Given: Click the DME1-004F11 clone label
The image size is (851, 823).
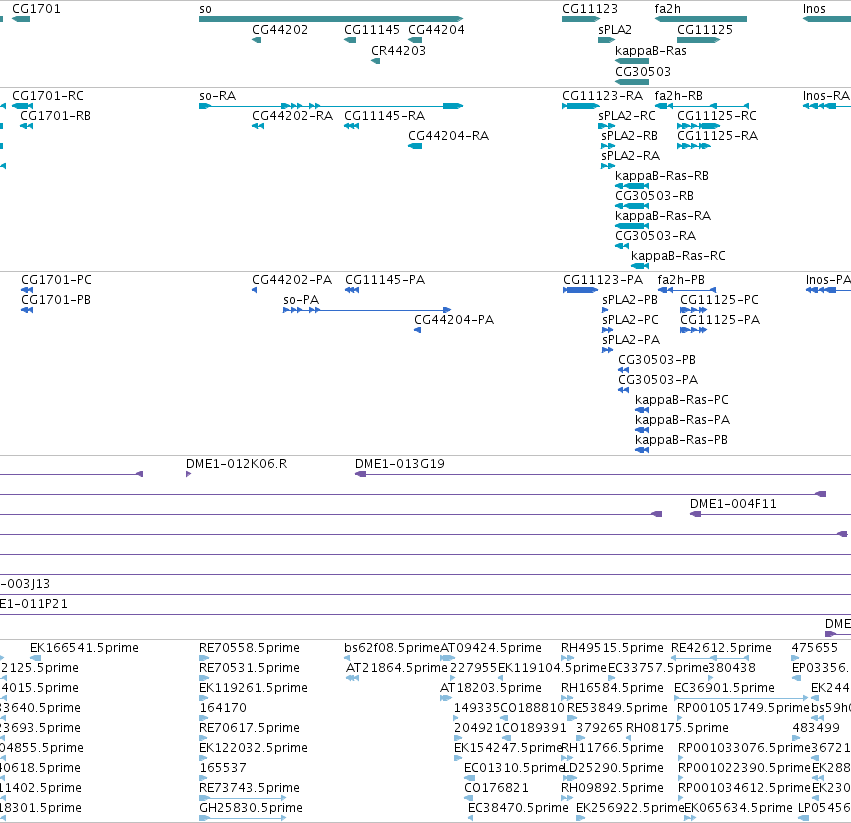Looking at the screenshot, I should tap(733, 504).
